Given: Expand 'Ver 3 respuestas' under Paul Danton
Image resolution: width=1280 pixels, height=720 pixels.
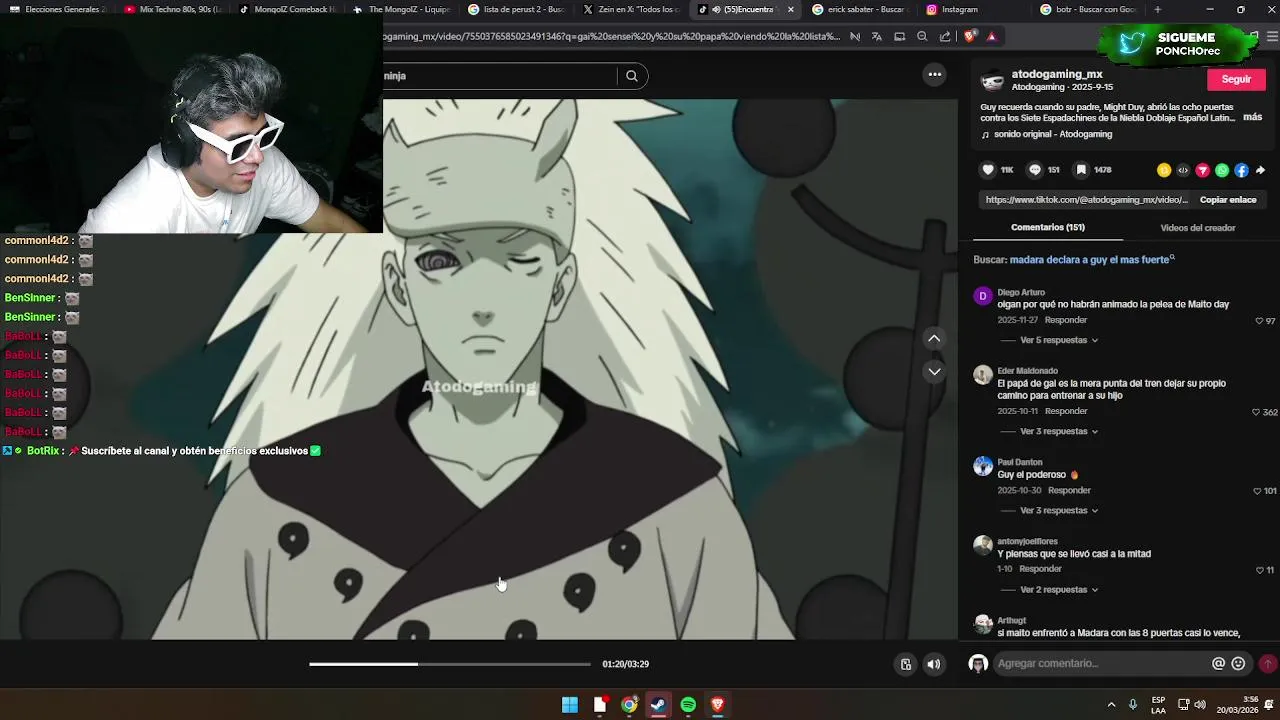Looking at the screenshot, I should click(x=1059, y=510).
